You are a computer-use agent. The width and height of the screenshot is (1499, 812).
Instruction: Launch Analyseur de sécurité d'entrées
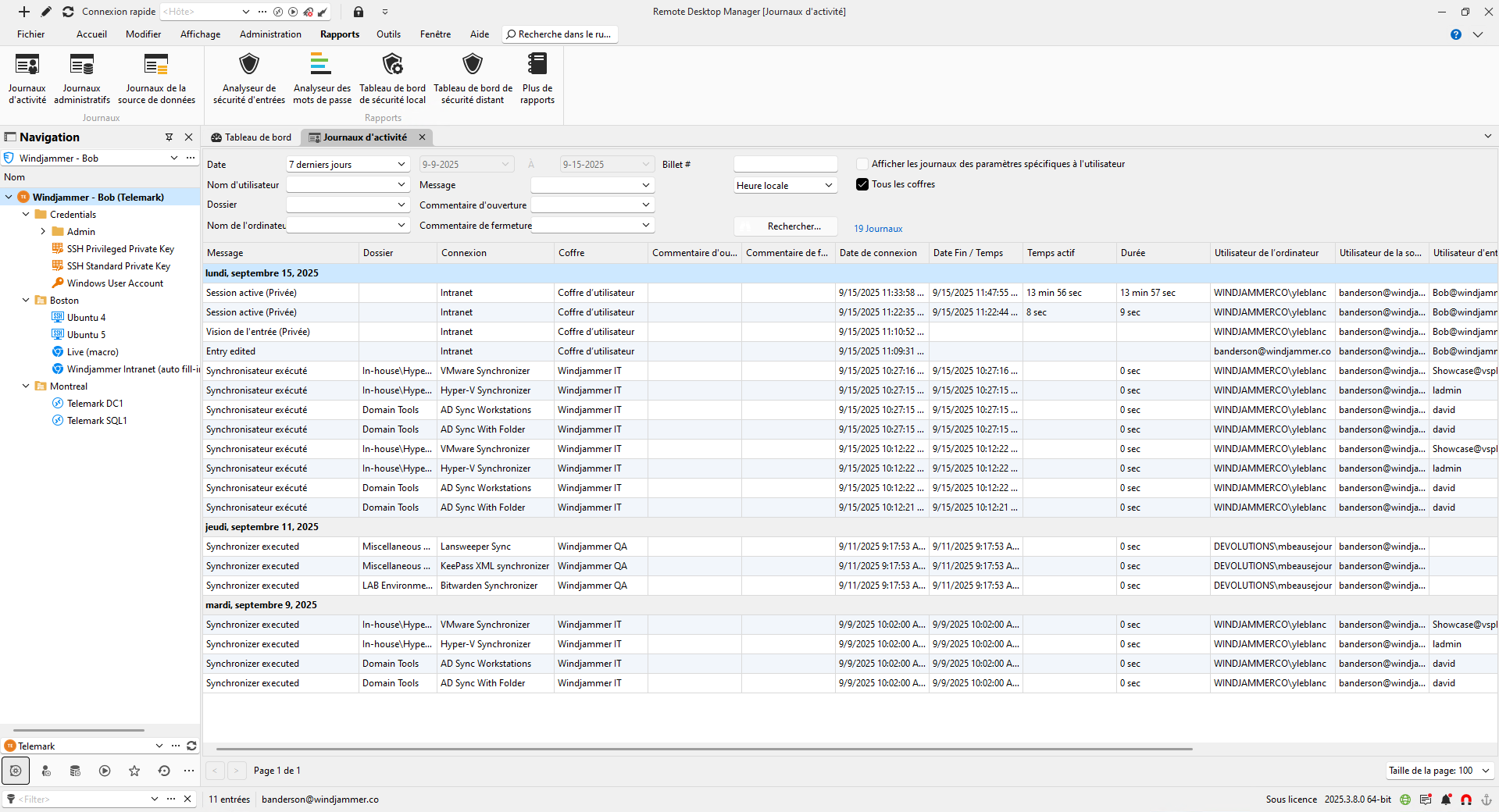click(x=249, y=78)
